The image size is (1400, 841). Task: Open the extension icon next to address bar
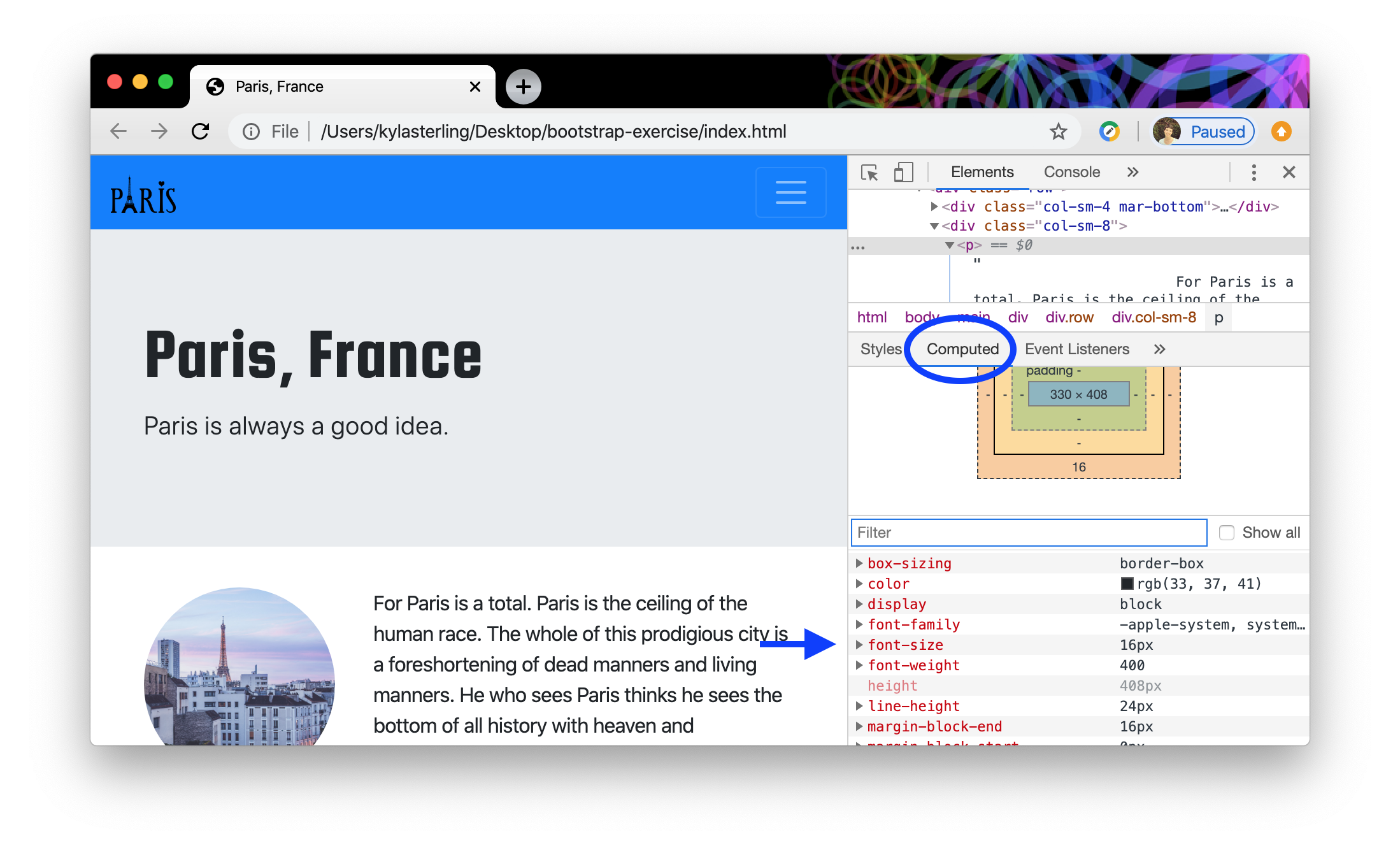coord(1110,131)
